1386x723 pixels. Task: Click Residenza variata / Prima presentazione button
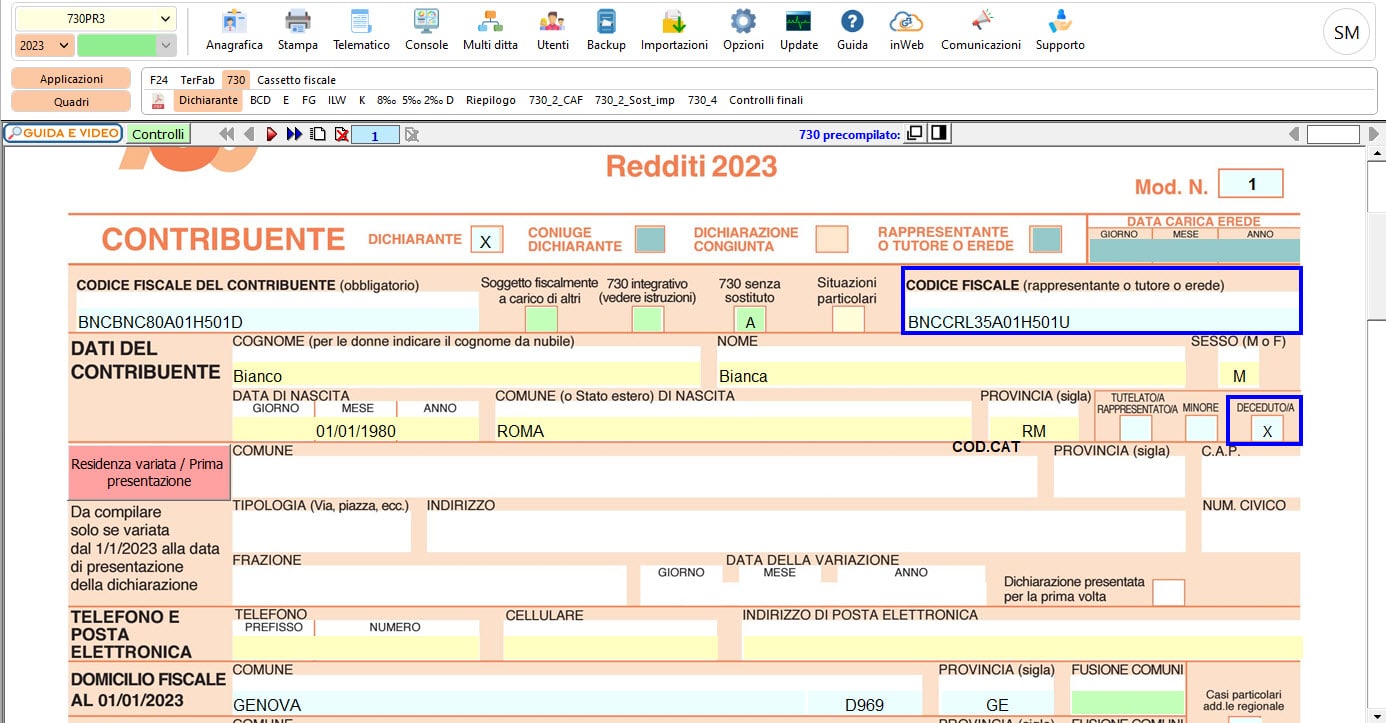(150, 473)
